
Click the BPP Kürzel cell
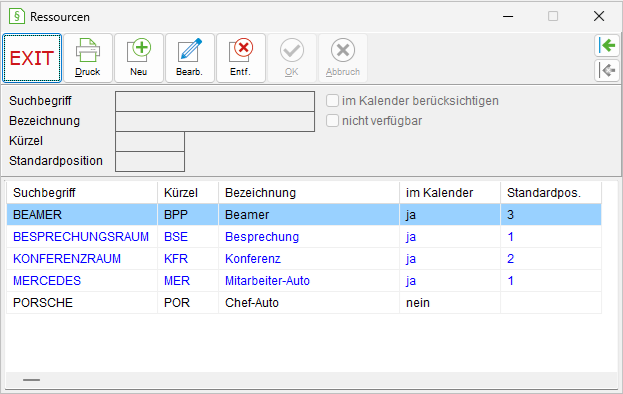click(x=188, y=215)
